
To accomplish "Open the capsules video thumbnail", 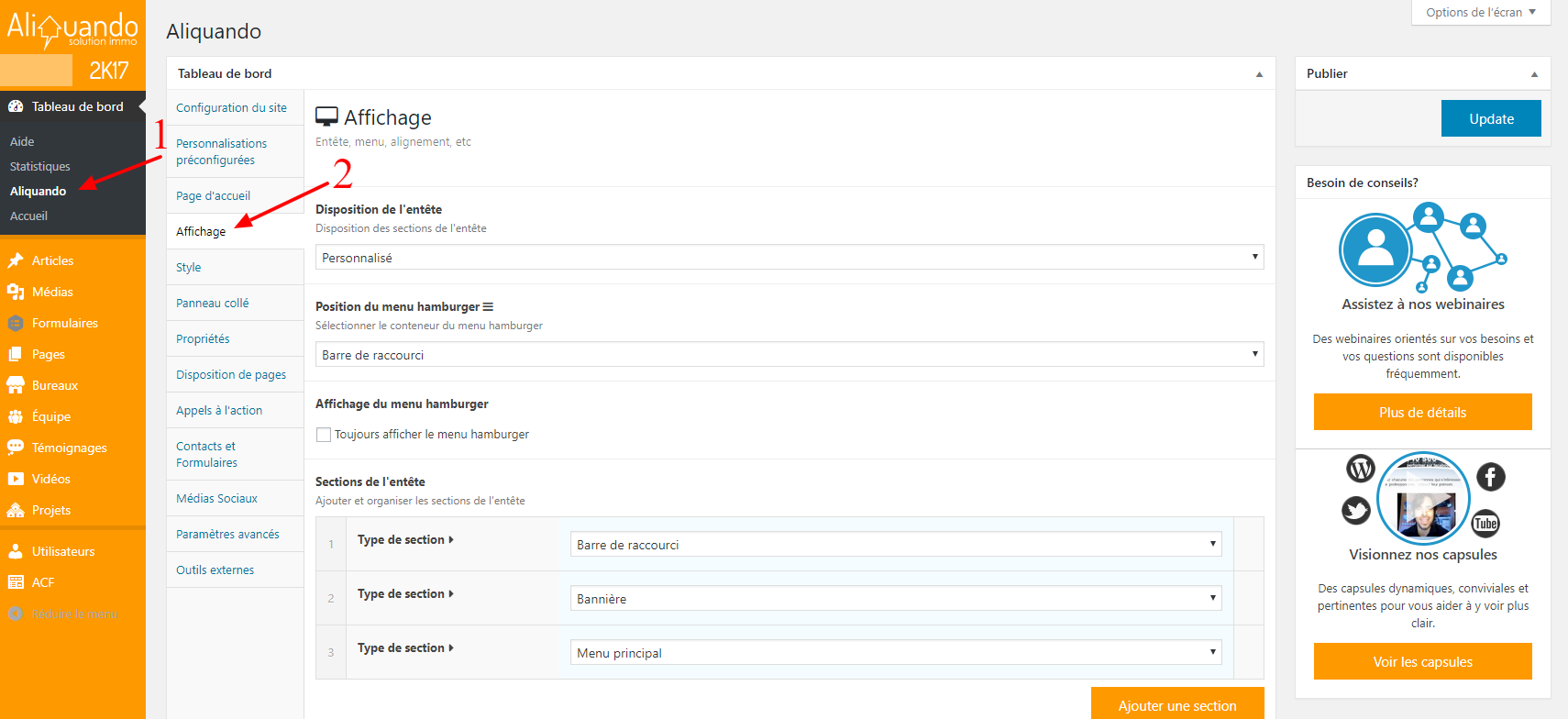I will click(1424, 500).
